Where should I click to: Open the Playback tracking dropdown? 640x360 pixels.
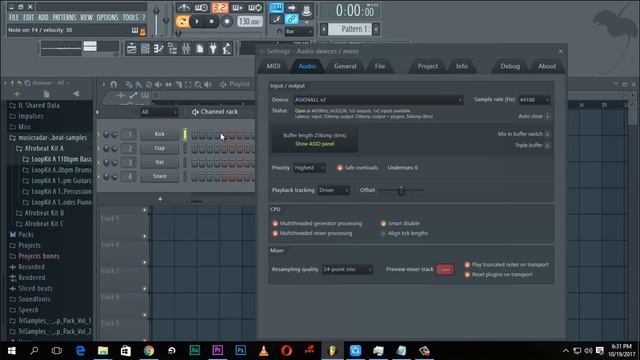333,190
